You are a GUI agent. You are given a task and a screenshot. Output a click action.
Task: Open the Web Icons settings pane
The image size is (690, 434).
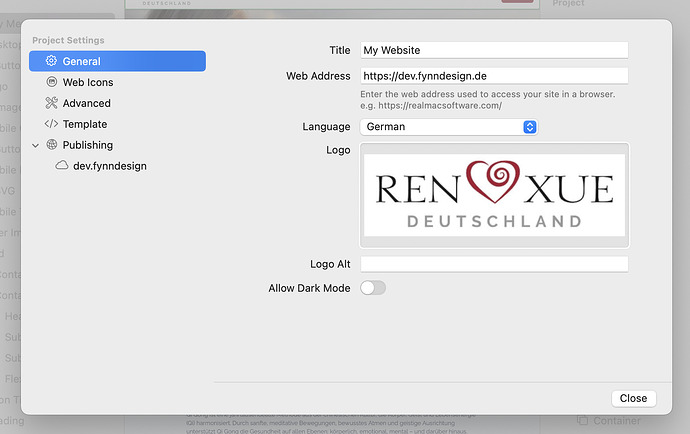(117, 82)
